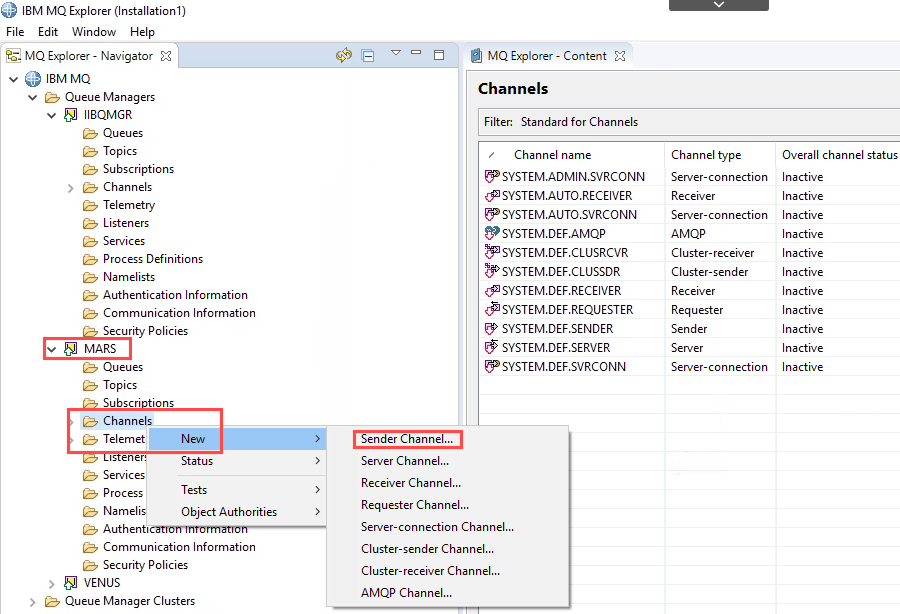Select Process Definitions under IIBQMGR

tap(153, 259)
